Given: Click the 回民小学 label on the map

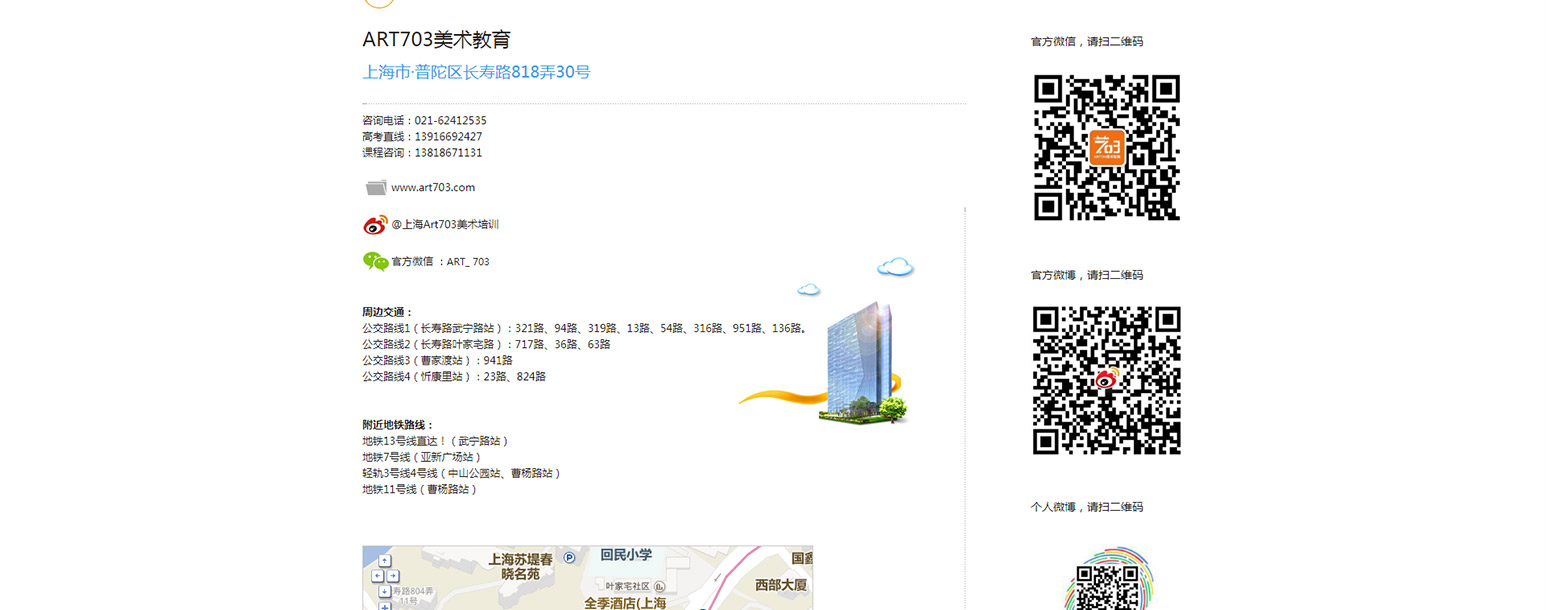Looking at the screenshot, I should [x=626, y=554].
